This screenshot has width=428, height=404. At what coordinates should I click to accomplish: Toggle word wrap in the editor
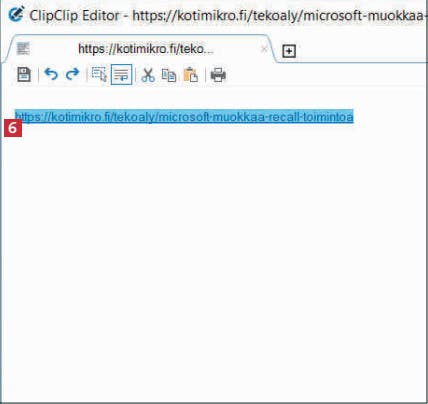pos(121,74)
